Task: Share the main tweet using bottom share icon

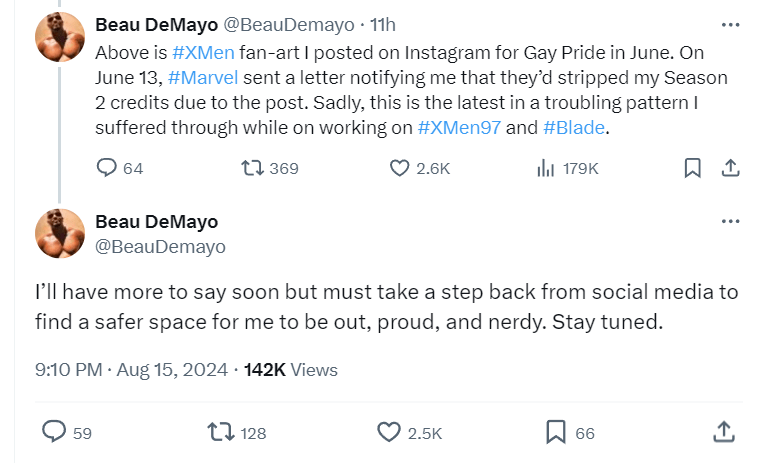Action: tap(722, 432)
